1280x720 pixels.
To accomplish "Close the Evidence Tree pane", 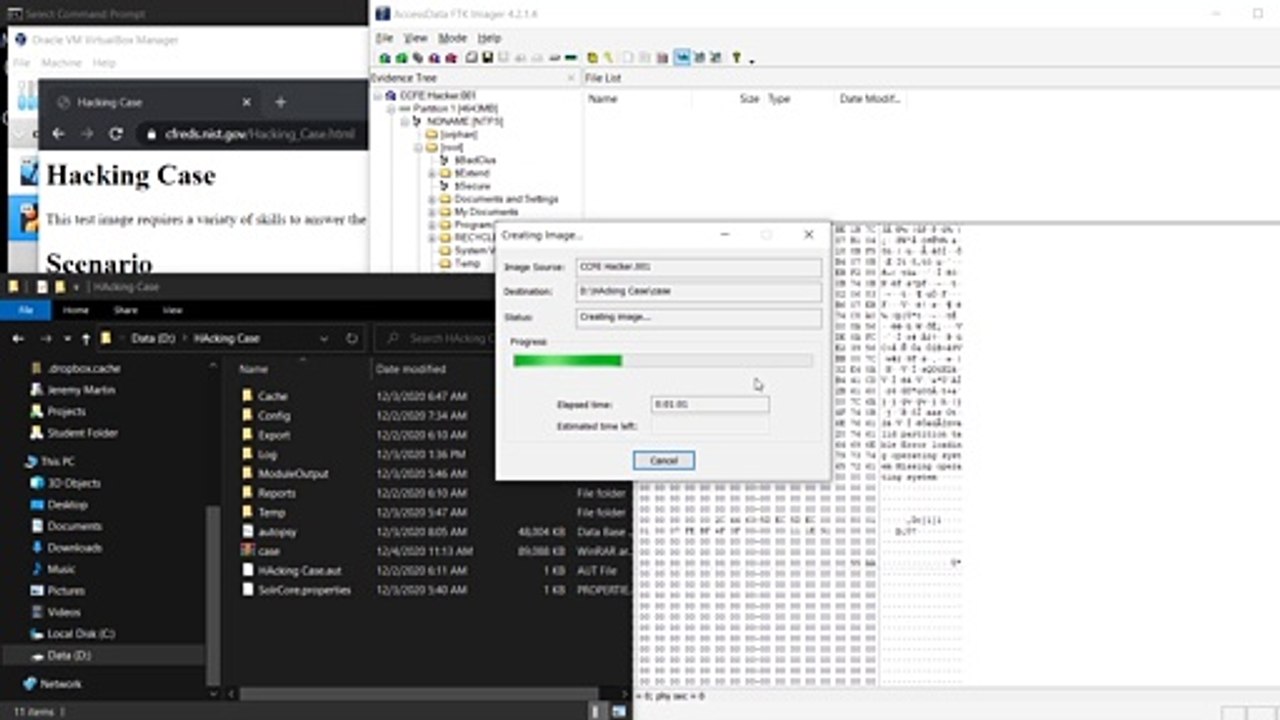I will (571, 78).
